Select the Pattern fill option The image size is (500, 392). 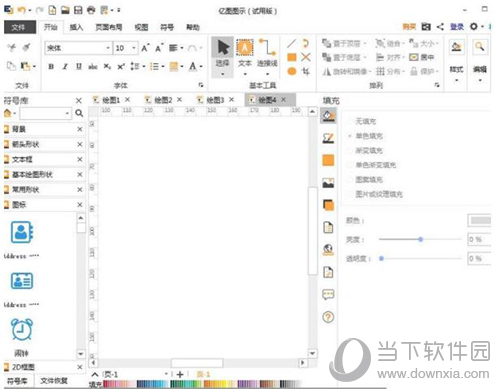(369, 180)
